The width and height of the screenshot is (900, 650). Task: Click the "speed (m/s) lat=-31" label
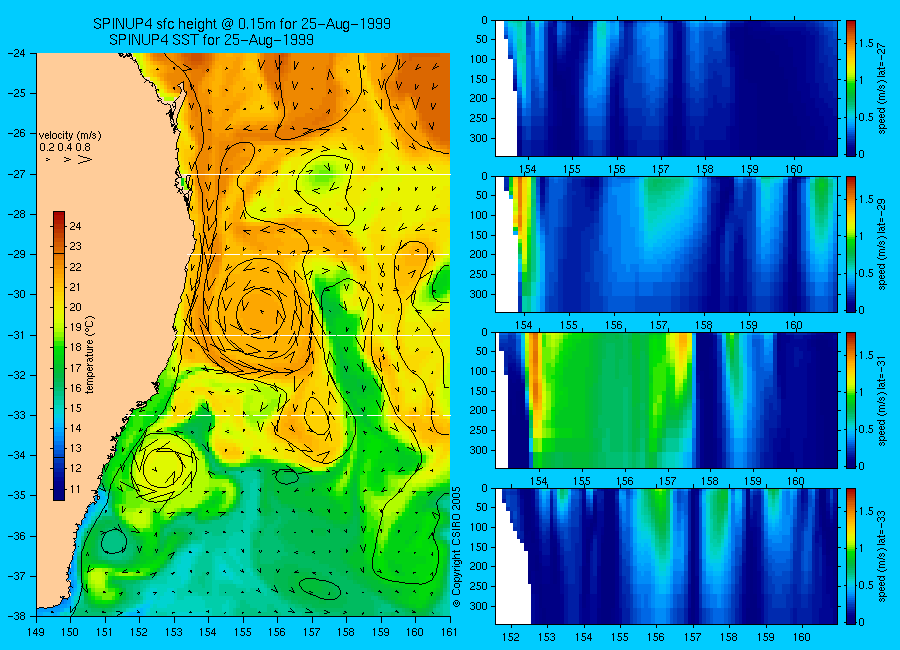click(882, 400)
